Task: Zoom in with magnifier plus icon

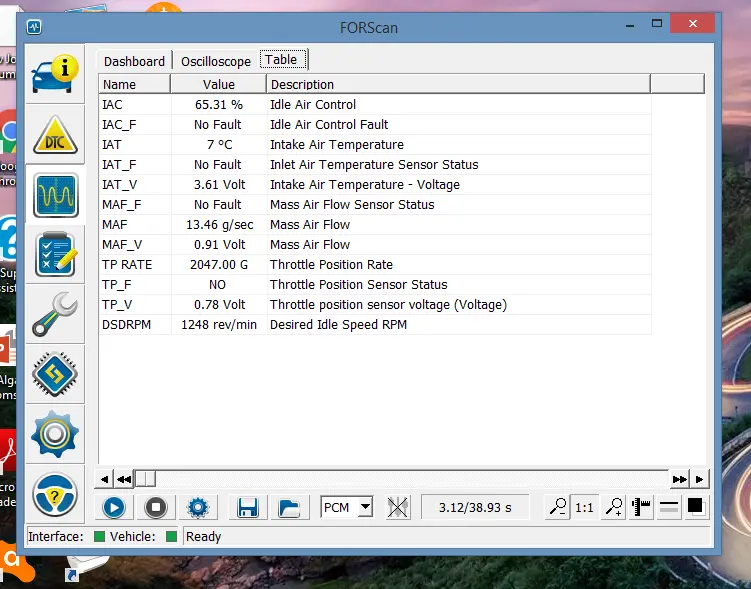Action: click(x=614, y=507)
